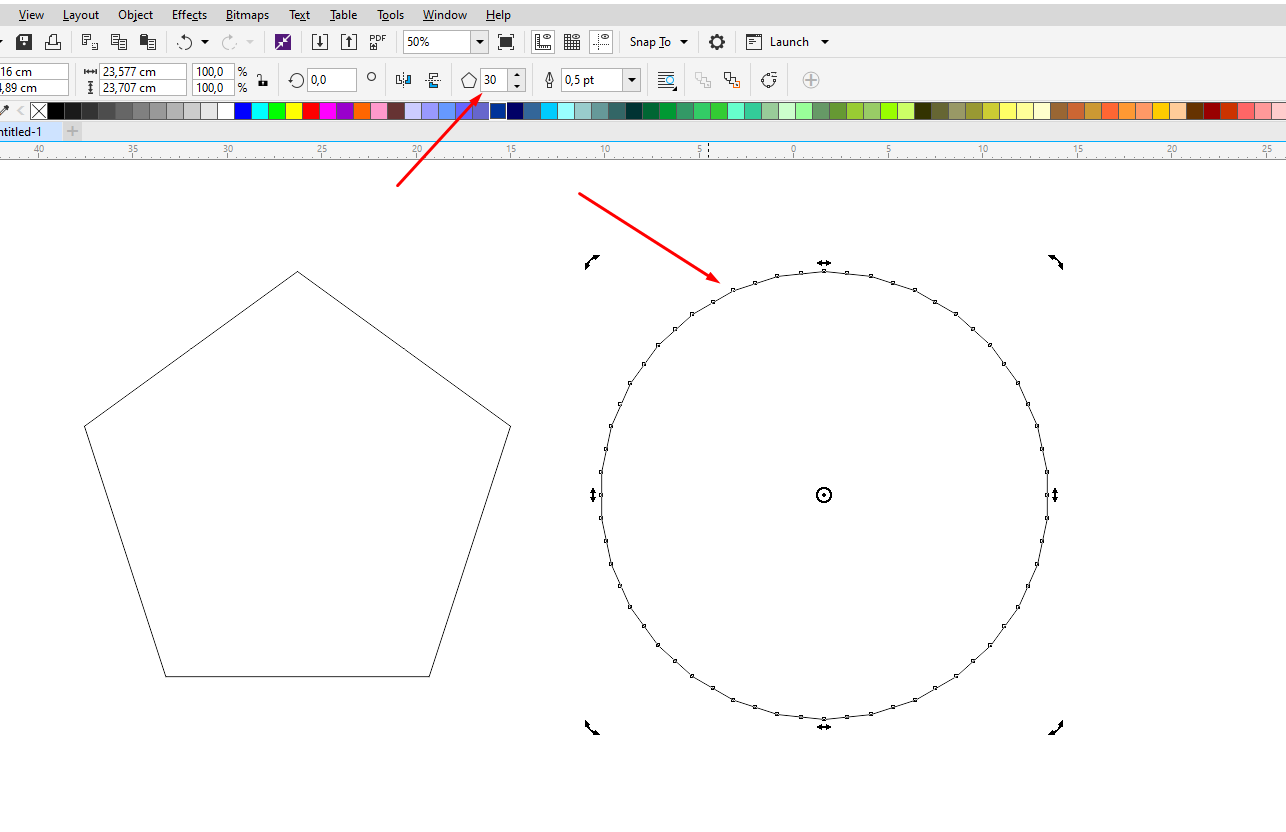Image resolution: width=1286 pixels, height=832 pixels.
Task: Click the greyed plus circle icon
Action: (811, 80)
